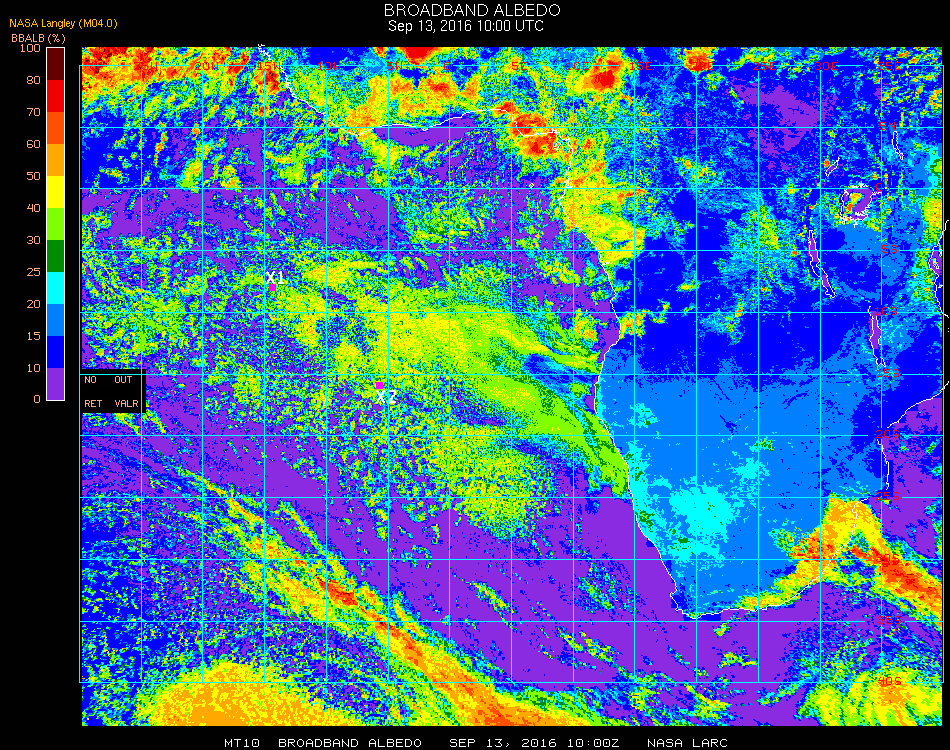Click the NO label in the black legend box
This screenshot has width=950, height=750.
[x=90, y=380]
